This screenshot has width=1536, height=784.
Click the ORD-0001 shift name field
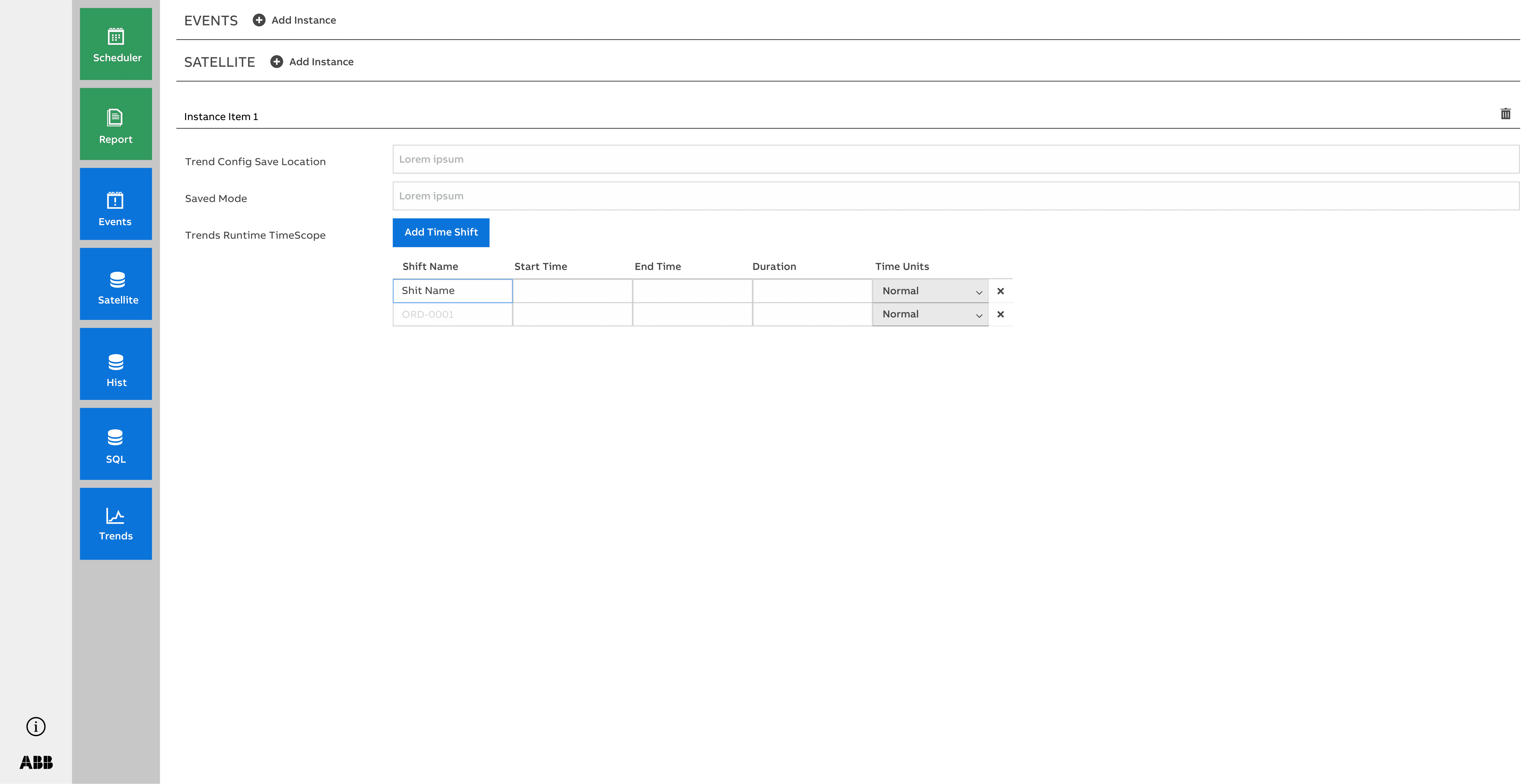point(452,314)
